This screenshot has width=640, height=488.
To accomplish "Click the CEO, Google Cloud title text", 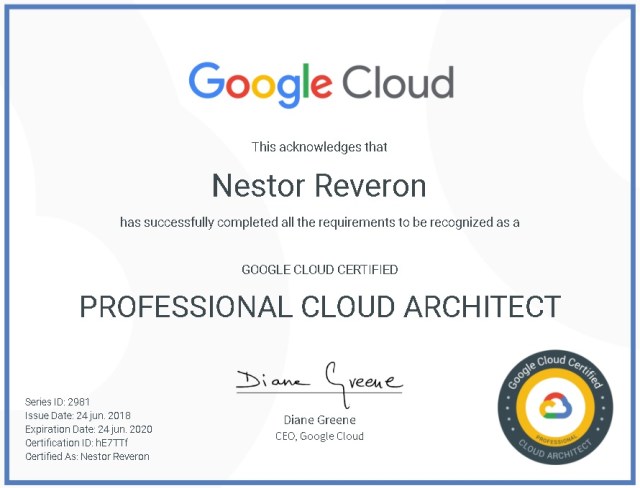I will (319, 436).
